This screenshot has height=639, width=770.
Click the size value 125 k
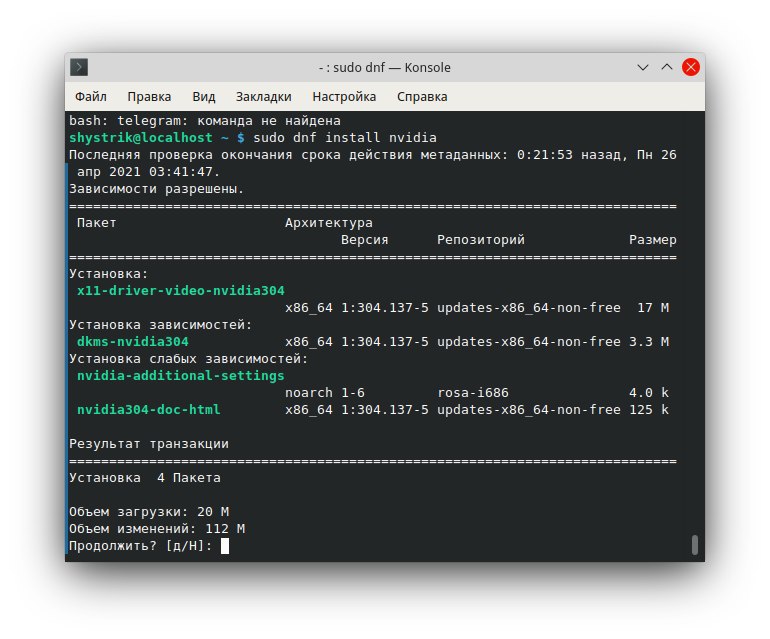649,410
